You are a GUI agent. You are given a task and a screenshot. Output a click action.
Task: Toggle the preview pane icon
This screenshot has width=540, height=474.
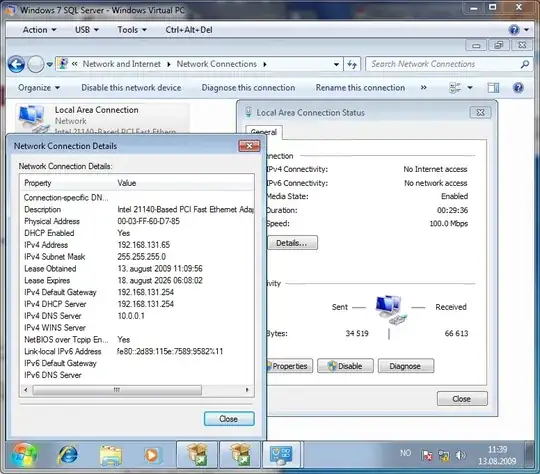pyautogui.click(x=493, y=88)
